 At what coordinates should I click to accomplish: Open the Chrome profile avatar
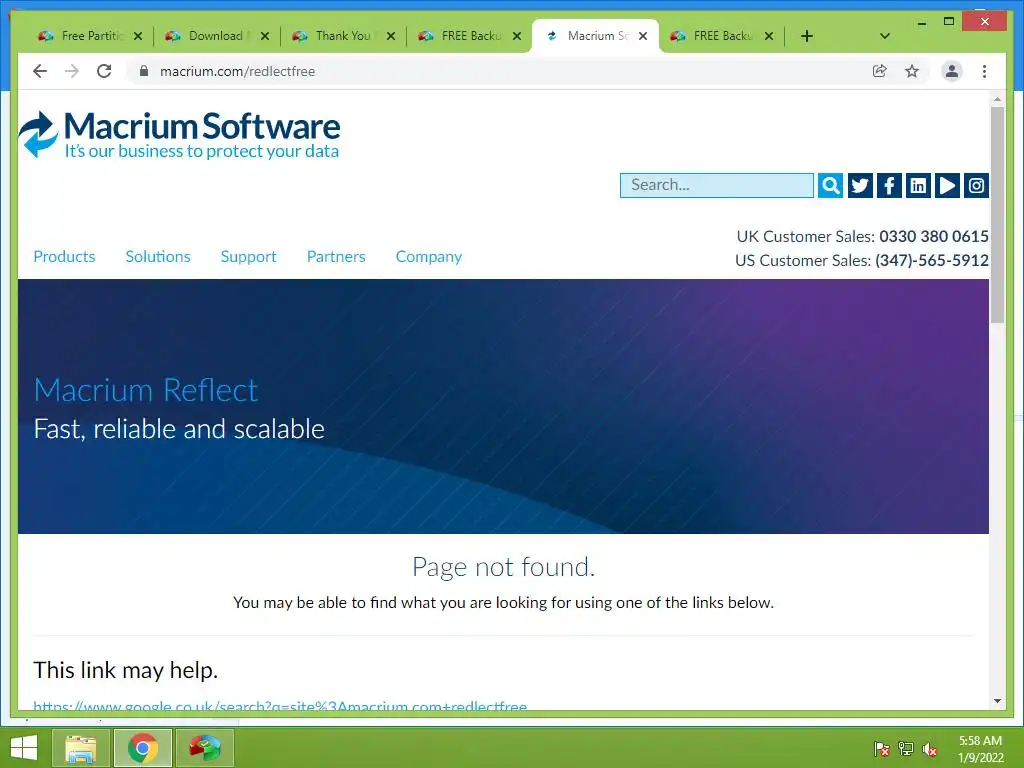click(952, 71)
